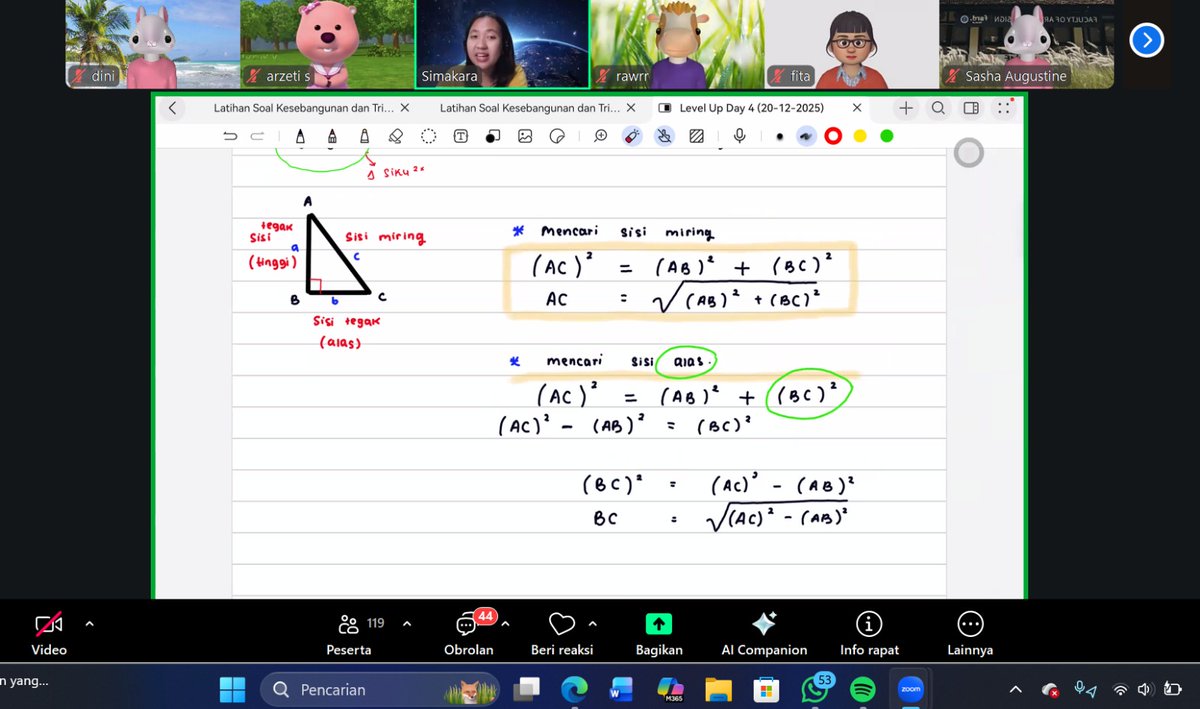
Task: Open the Beri reaksi chevron menu
Action: point(592,623)
